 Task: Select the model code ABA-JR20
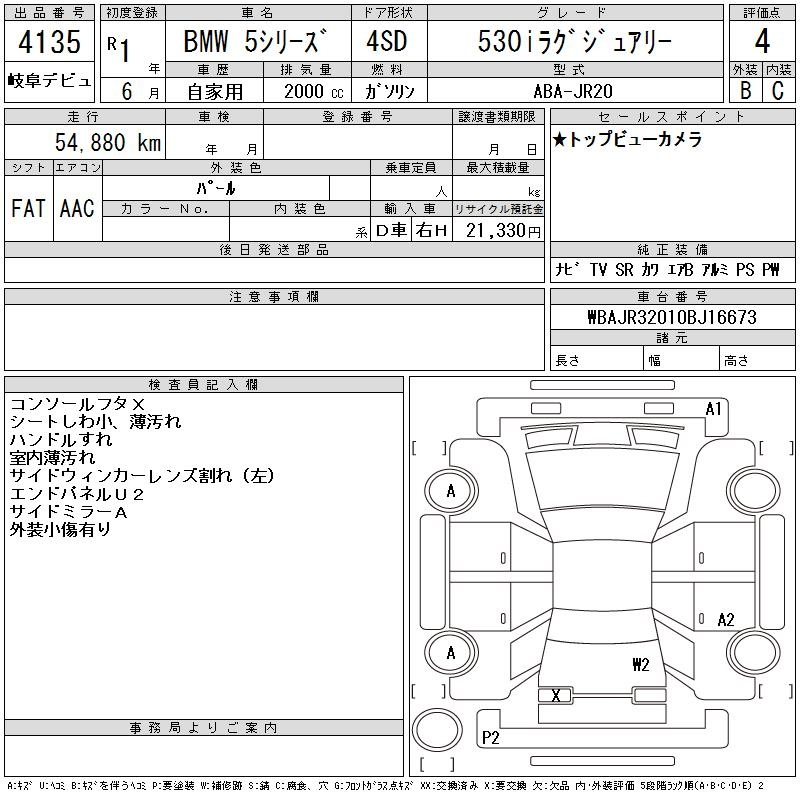click(x=573, y=91)
